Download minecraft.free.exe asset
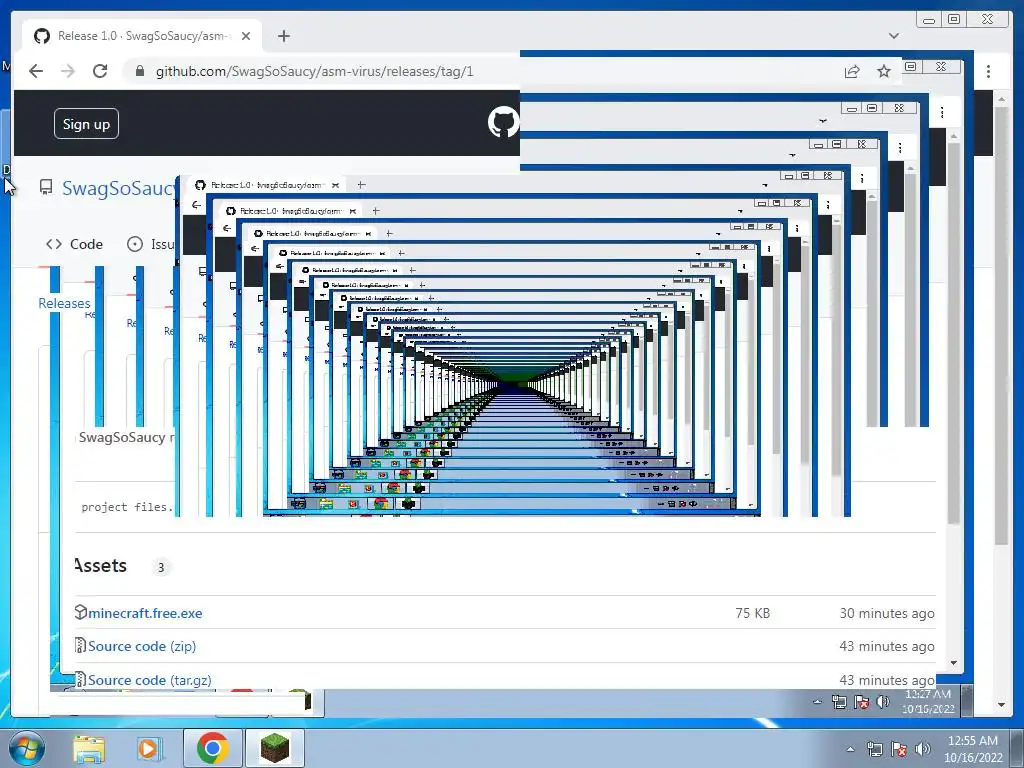The width and height of the screenshot is (1024, 768). click(145, 613)
